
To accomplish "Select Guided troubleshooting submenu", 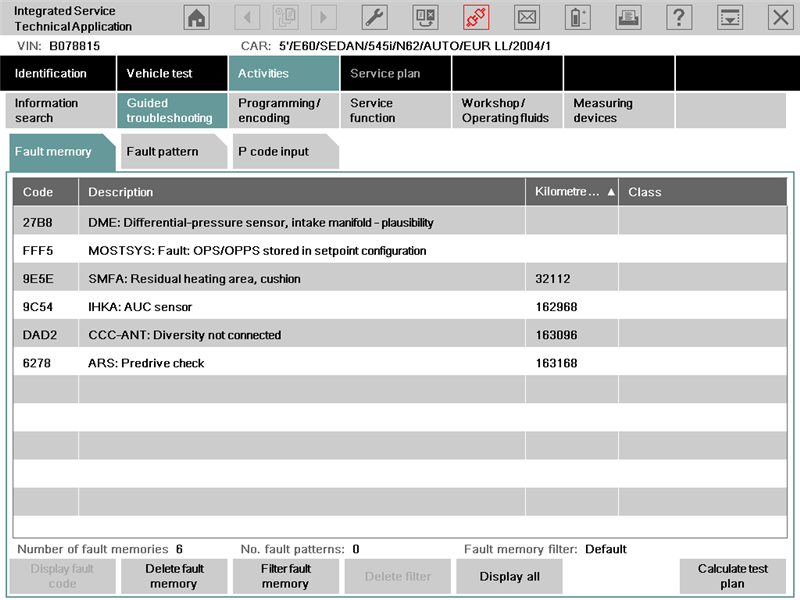I will pos(172,110).
